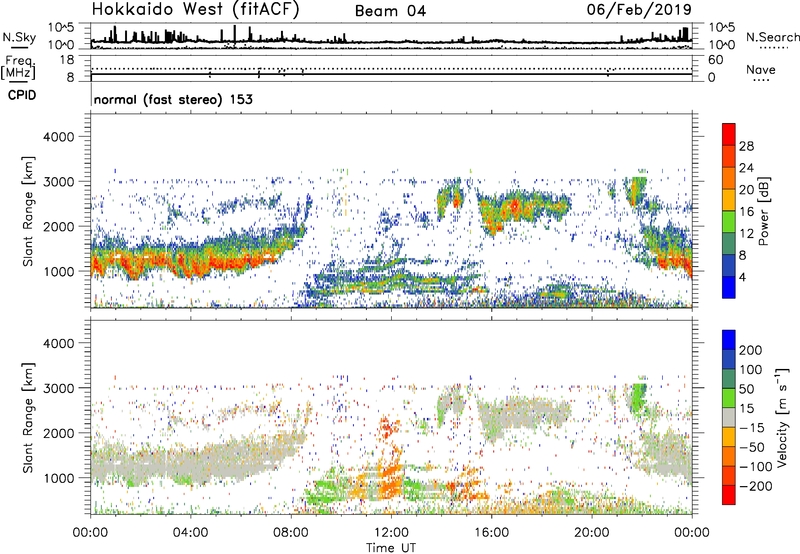Image resolution: width=800 pixels, height=554 pixels.
Task: Click the 'N.Search' legend label
Action: (x=773, y=37)
